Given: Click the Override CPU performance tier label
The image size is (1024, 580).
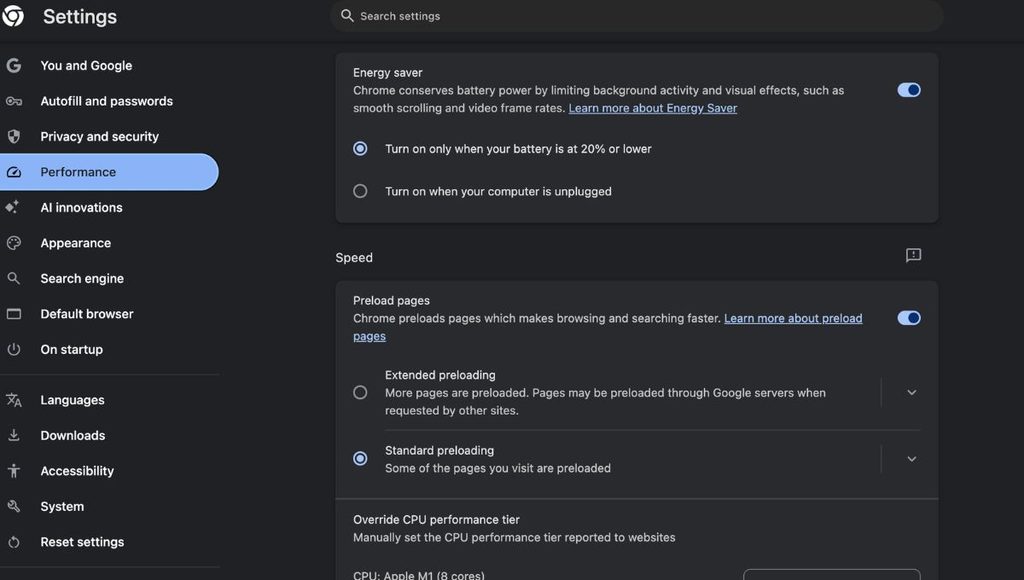Looking at the screenshot, I should [x=436, y=520].
